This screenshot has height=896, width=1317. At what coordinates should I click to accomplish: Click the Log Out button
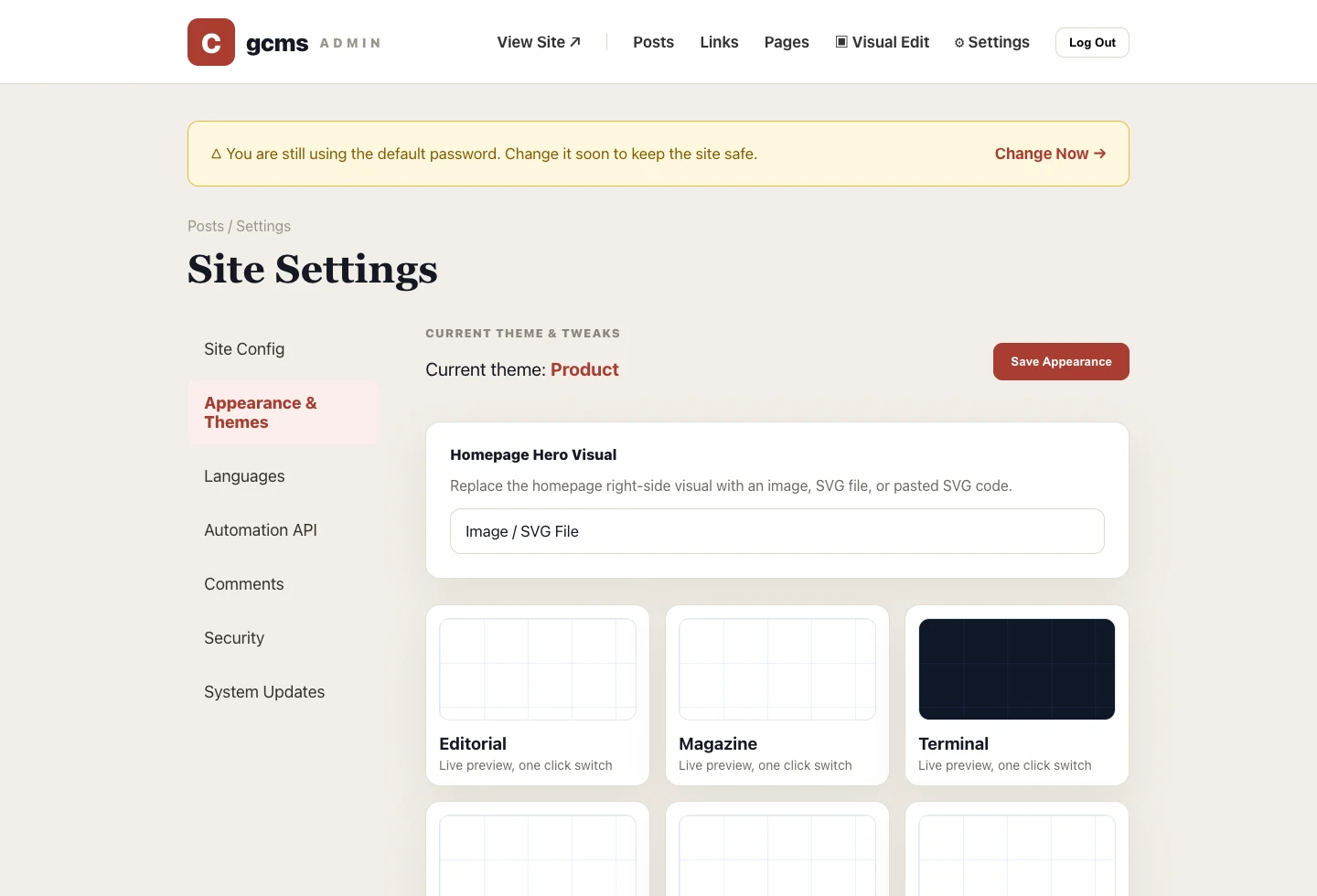(x=1092, y=42)
